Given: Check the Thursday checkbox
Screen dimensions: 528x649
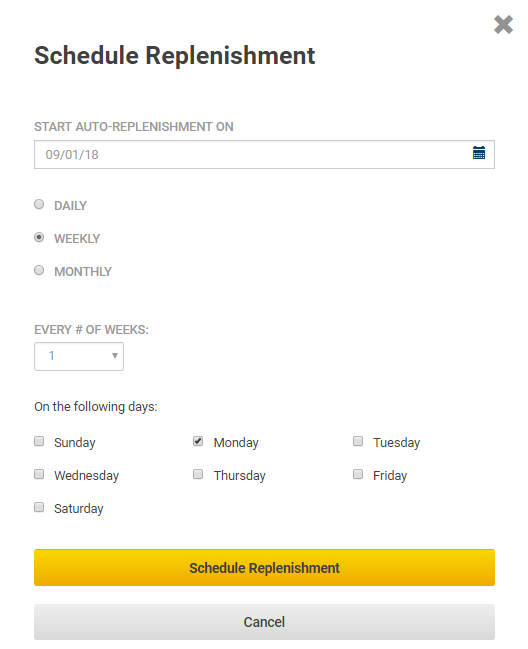Looking at the screenshot, I should (198, 474).
